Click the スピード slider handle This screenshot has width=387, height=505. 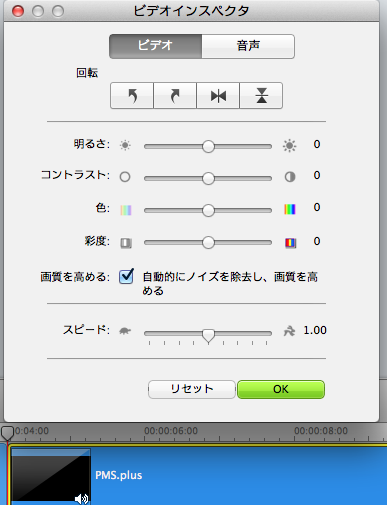[x=208, y=335]
